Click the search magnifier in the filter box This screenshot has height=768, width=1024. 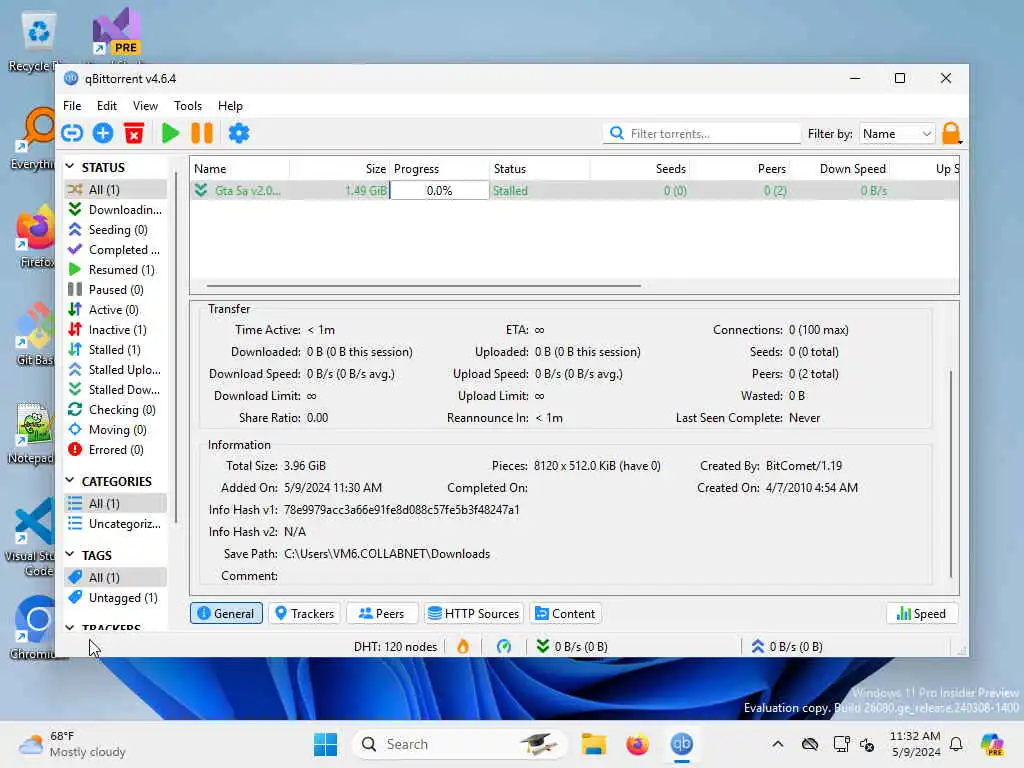click(616, 133)
